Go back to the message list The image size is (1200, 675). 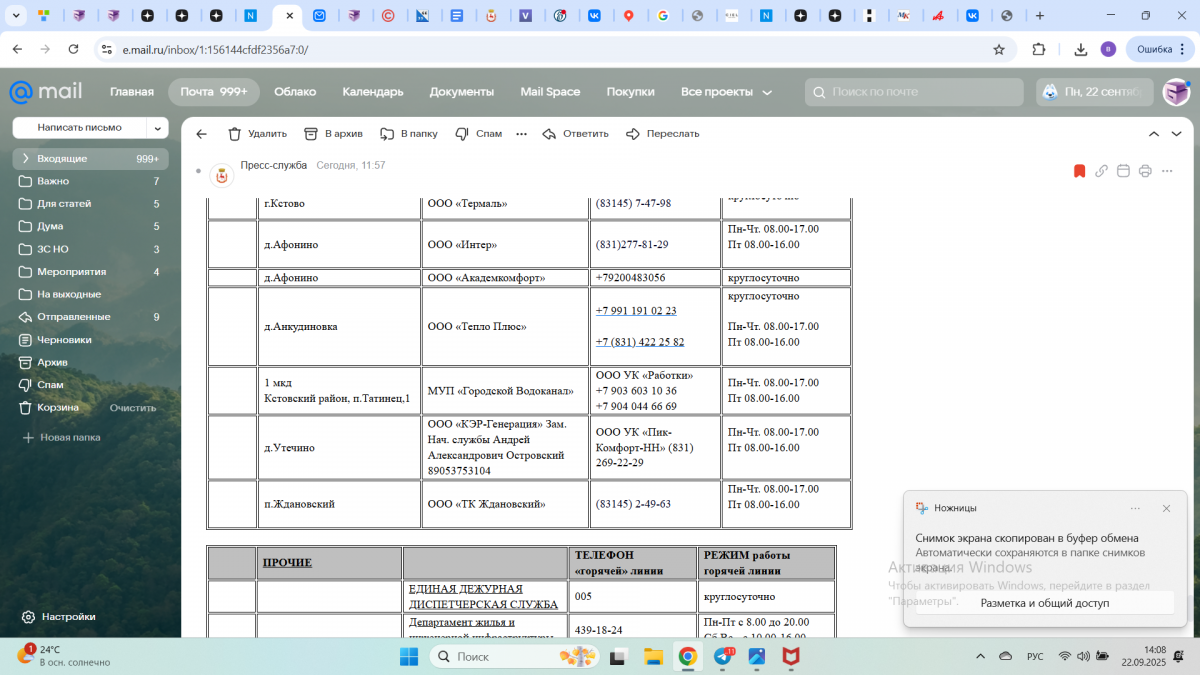(x=201, y=134)
